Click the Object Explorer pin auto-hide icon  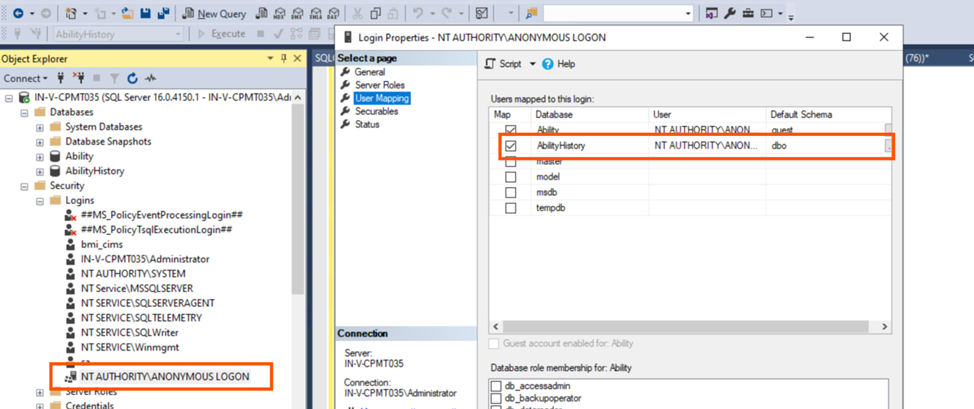click(x=283, y=58)
